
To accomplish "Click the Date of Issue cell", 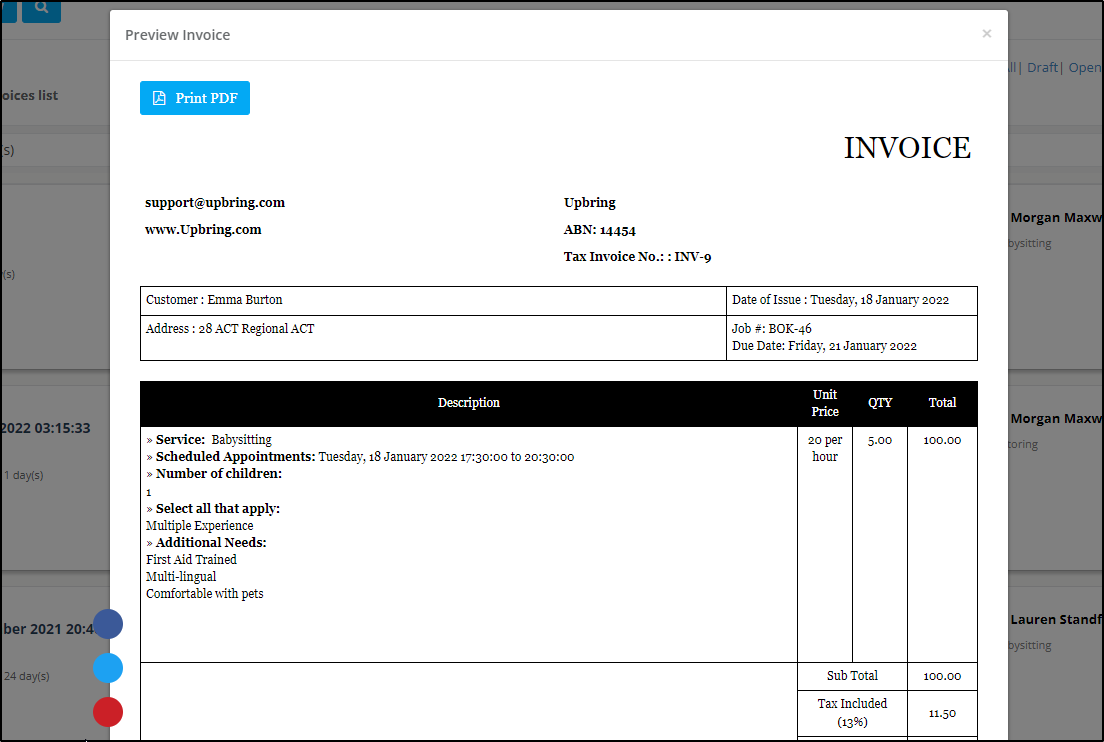I will pyautogui.click(x=851, y=301).
